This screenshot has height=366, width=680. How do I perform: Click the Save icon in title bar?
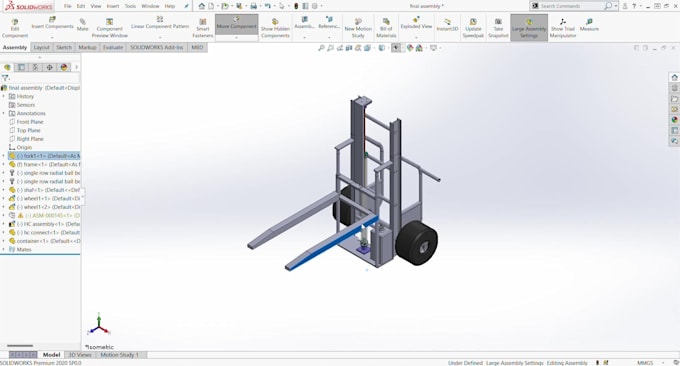coord(239,6)
